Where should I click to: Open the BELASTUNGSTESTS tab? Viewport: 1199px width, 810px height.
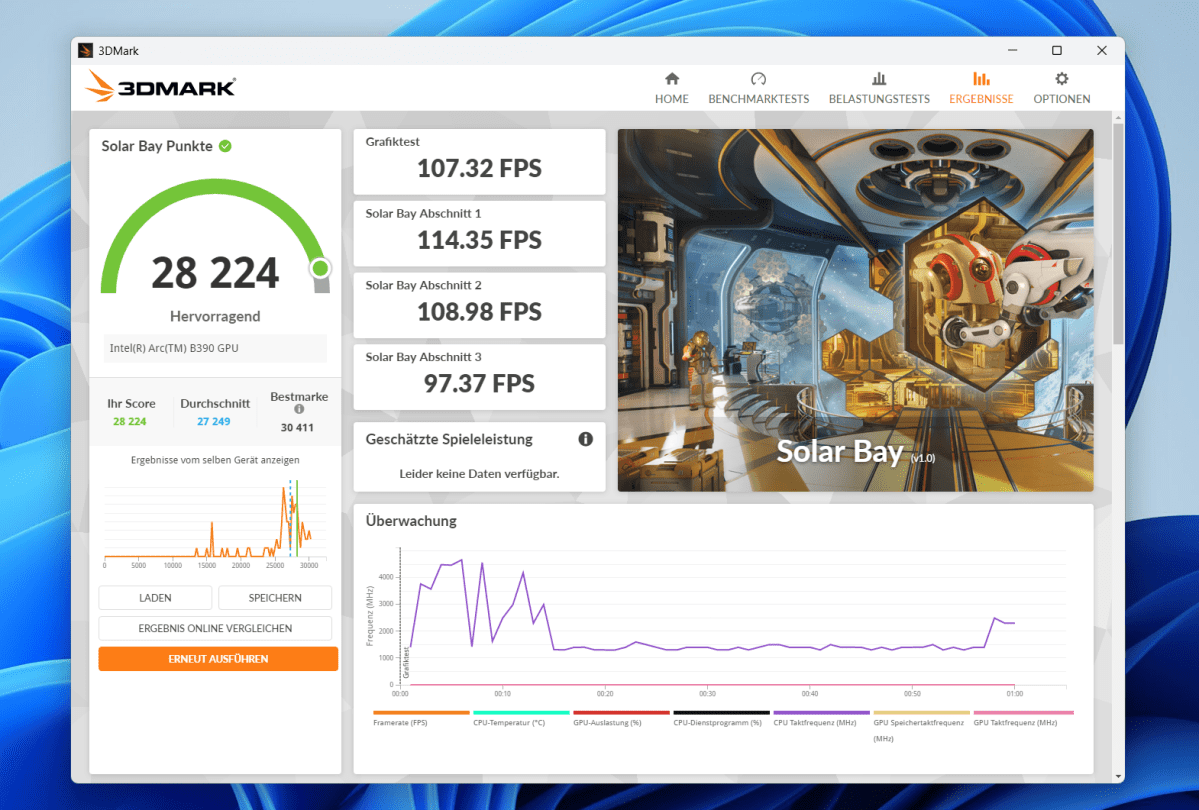879,88
